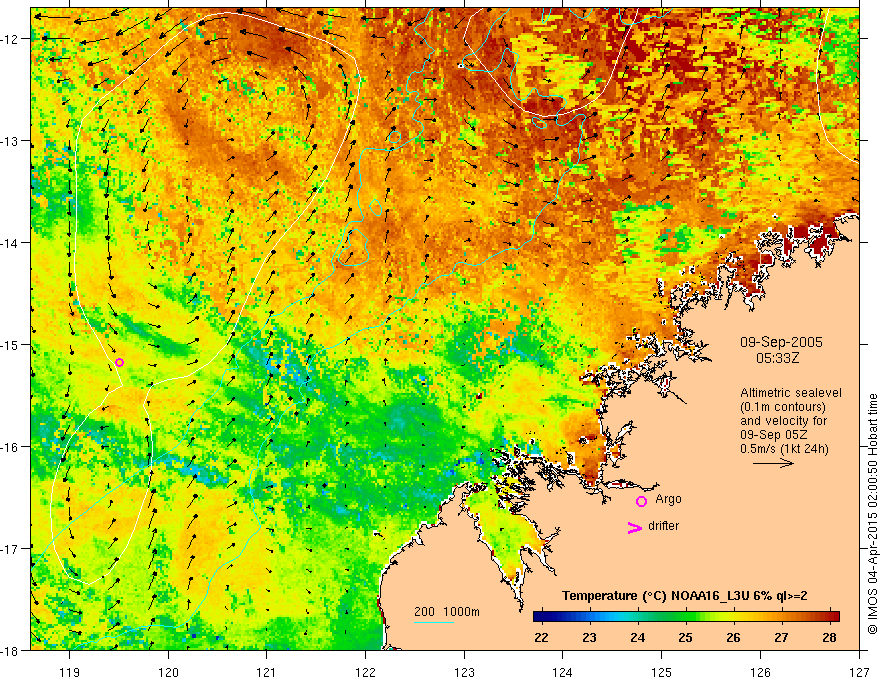Click the Argo legend circle symbol
This screenshot has width=880, height=680.
(641, 501)
